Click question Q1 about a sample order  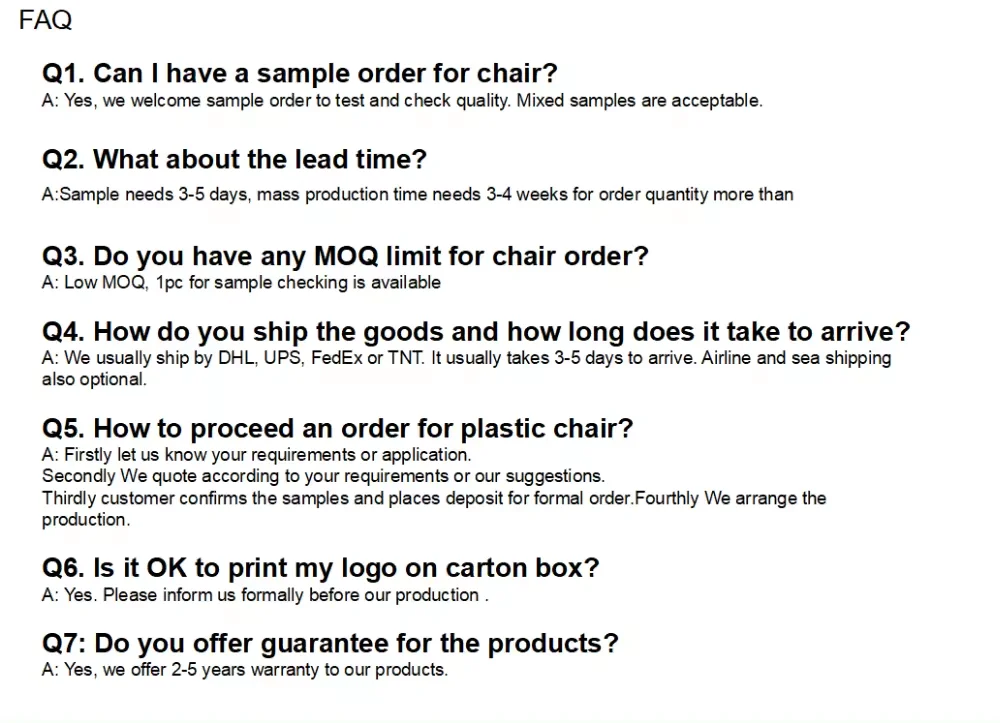pyautogui.click(x=299, y=73)
